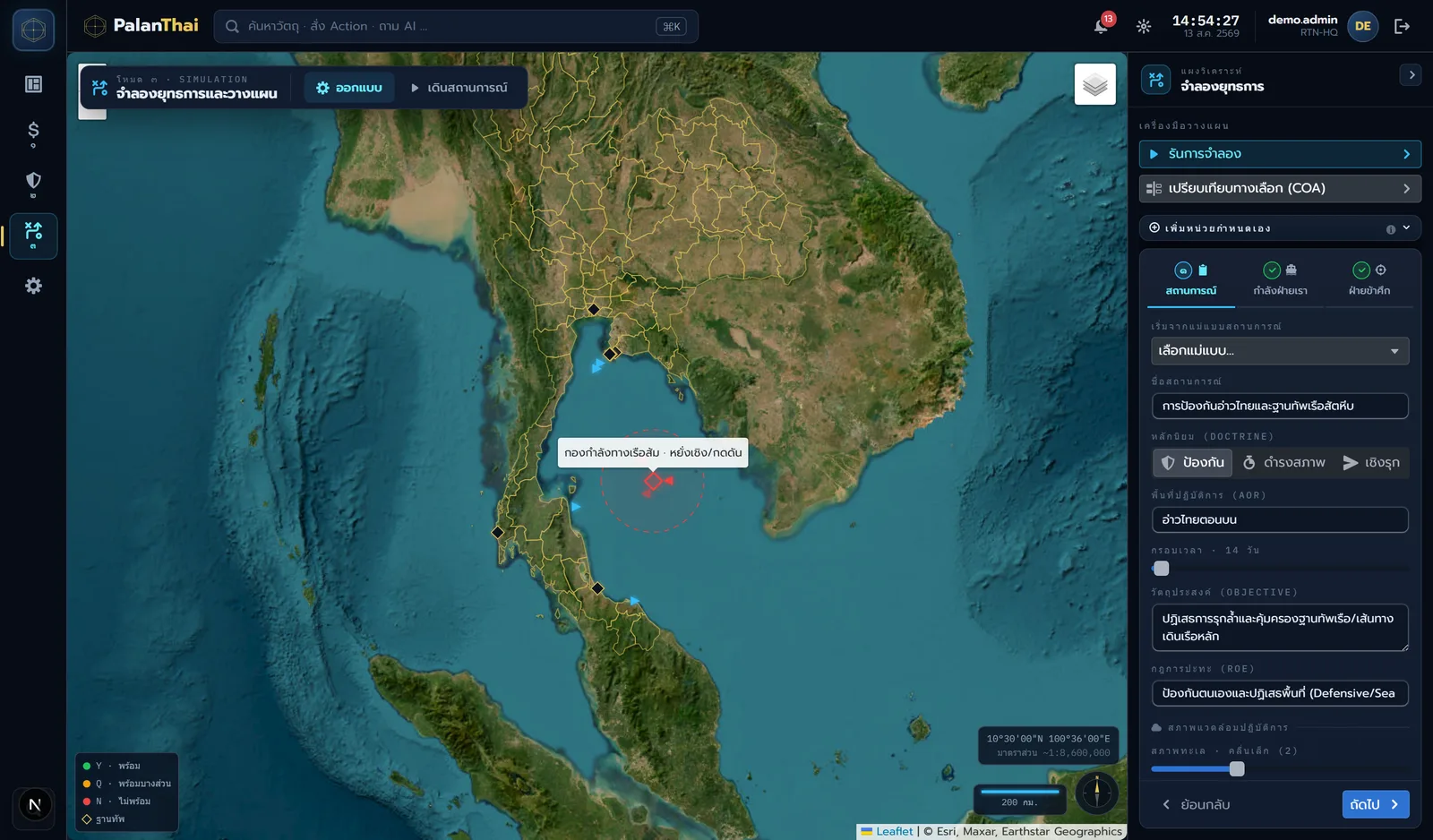Screen dimensions: 1433x840
Task: Open the notifications bell
Action: (x=1102, y=26)
